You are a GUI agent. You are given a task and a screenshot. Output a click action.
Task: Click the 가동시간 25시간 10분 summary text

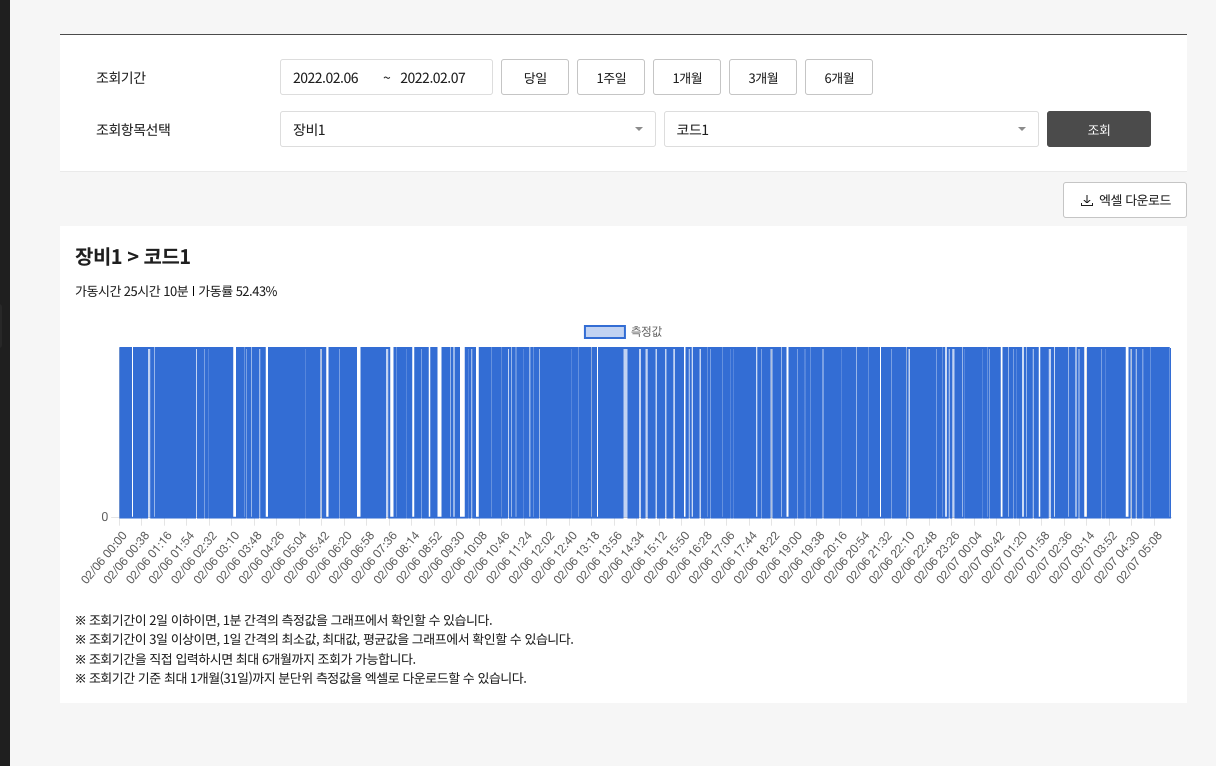[x=131, y=292]
